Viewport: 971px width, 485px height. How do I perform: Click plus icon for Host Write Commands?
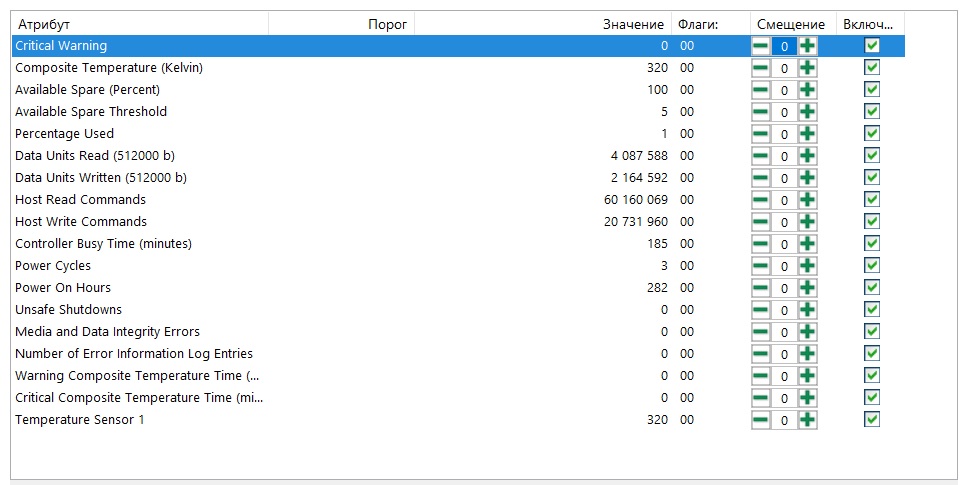tap(807, 222)
